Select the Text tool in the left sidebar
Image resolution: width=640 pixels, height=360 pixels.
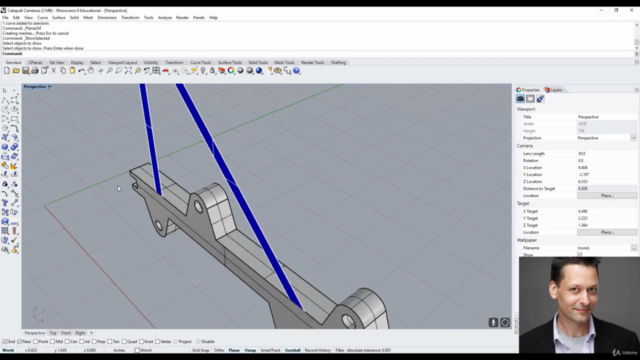[5, 203]
